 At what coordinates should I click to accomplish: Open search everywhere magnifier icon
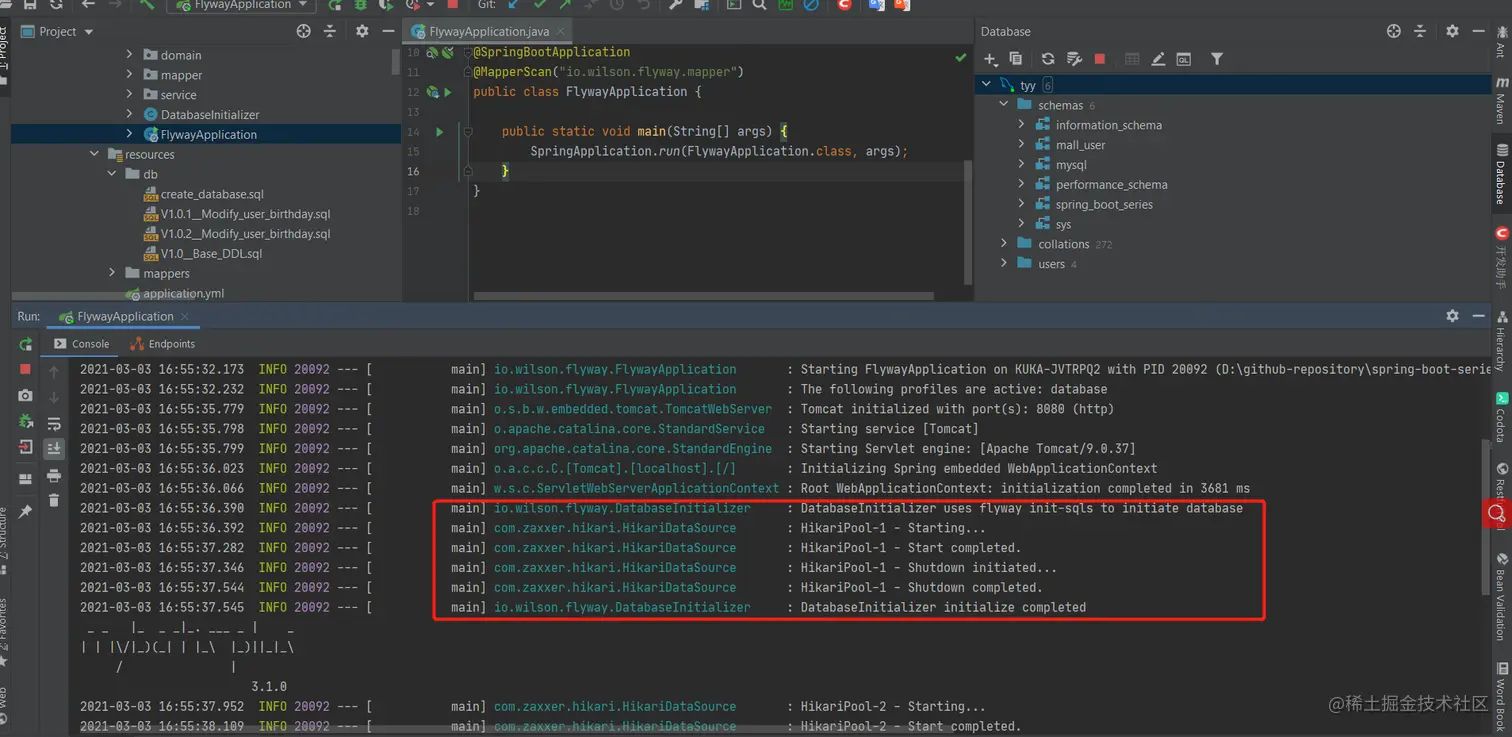pos(760,5)
